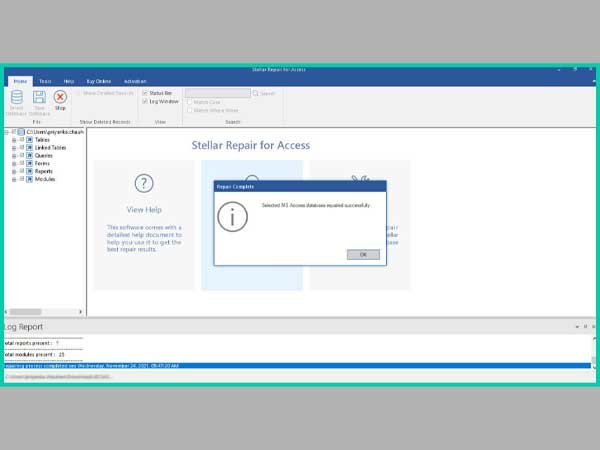The height and width of the screenshot is (450, 600).
Task: Open the Tools ribbon tab
Action: coord(45,81)
